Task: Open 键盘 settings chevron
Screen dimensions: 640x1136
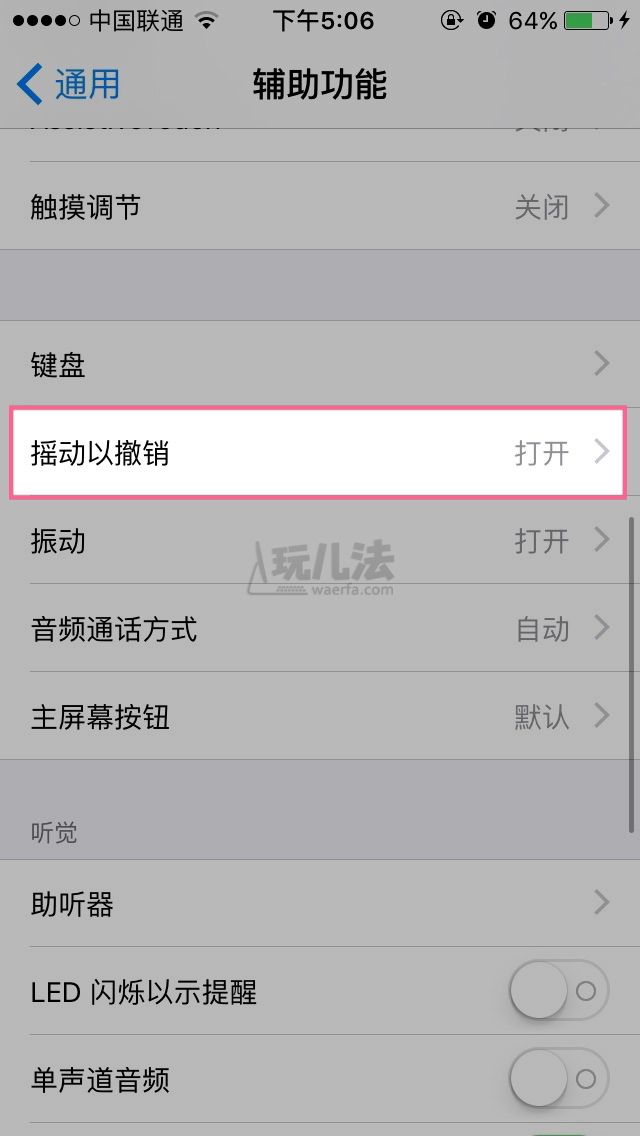Action: click(602, 364)
